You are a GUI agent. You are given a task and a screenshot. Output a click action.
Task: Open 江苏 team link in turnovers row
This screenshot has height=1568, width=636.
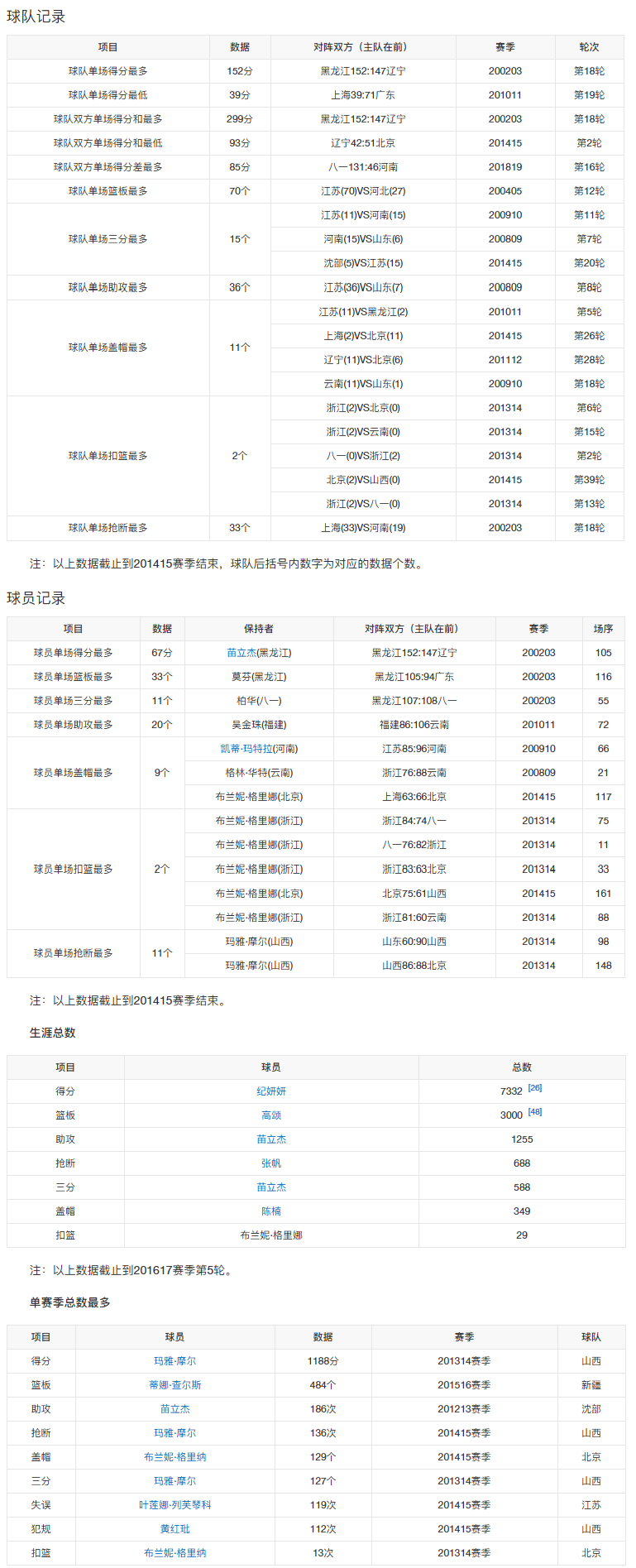coord(591,1505)
